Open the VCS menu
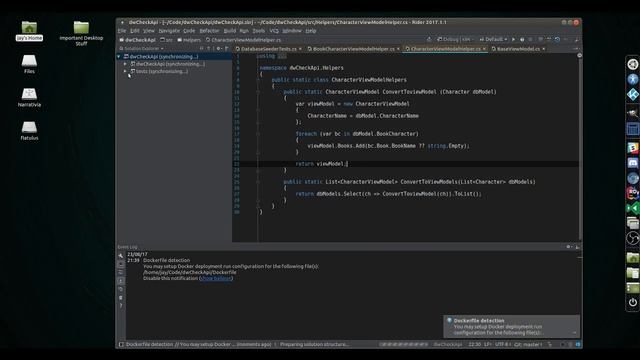 pos(274,31)
